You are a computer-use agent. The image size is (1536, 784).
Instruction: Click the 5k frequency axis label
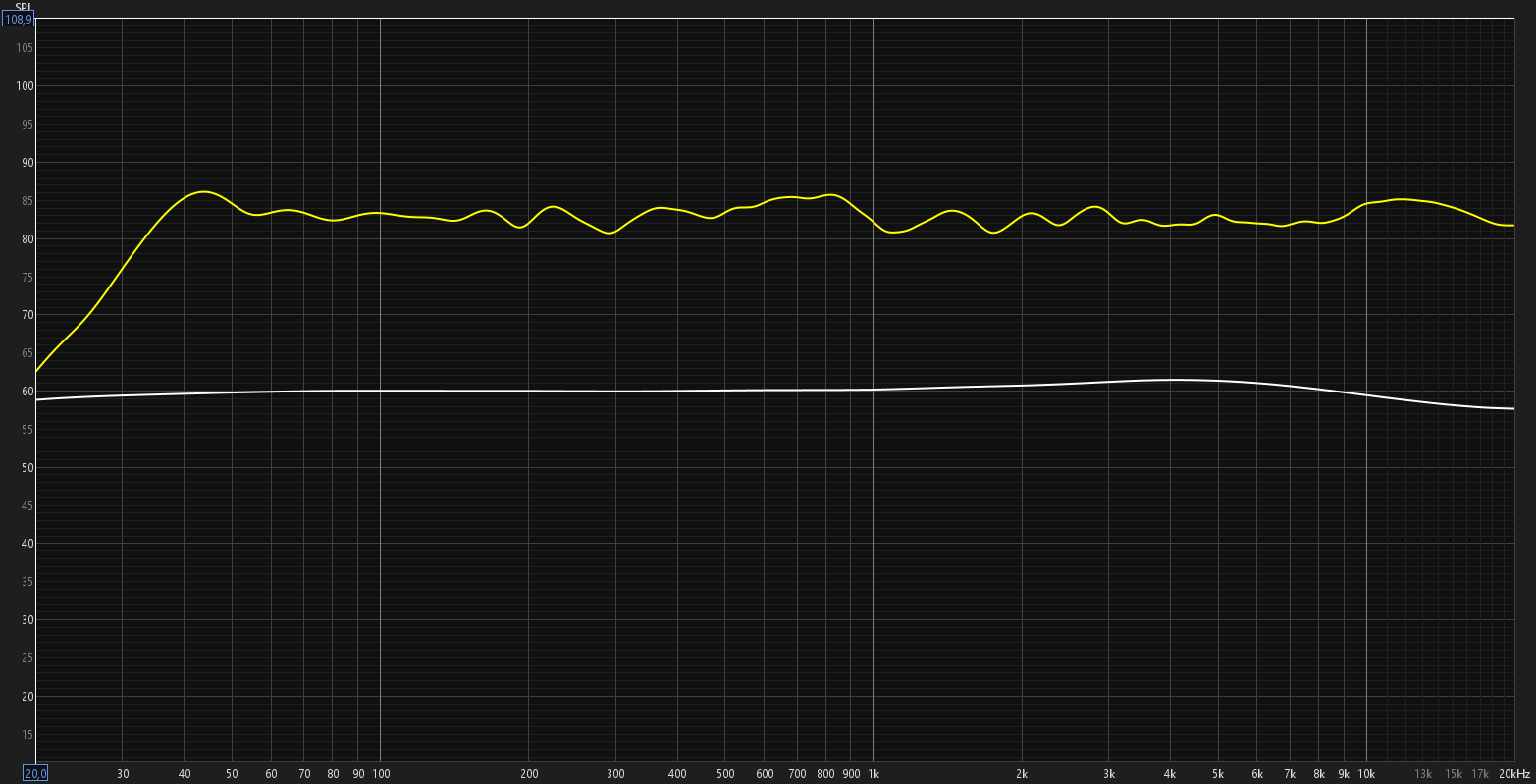1218,774
